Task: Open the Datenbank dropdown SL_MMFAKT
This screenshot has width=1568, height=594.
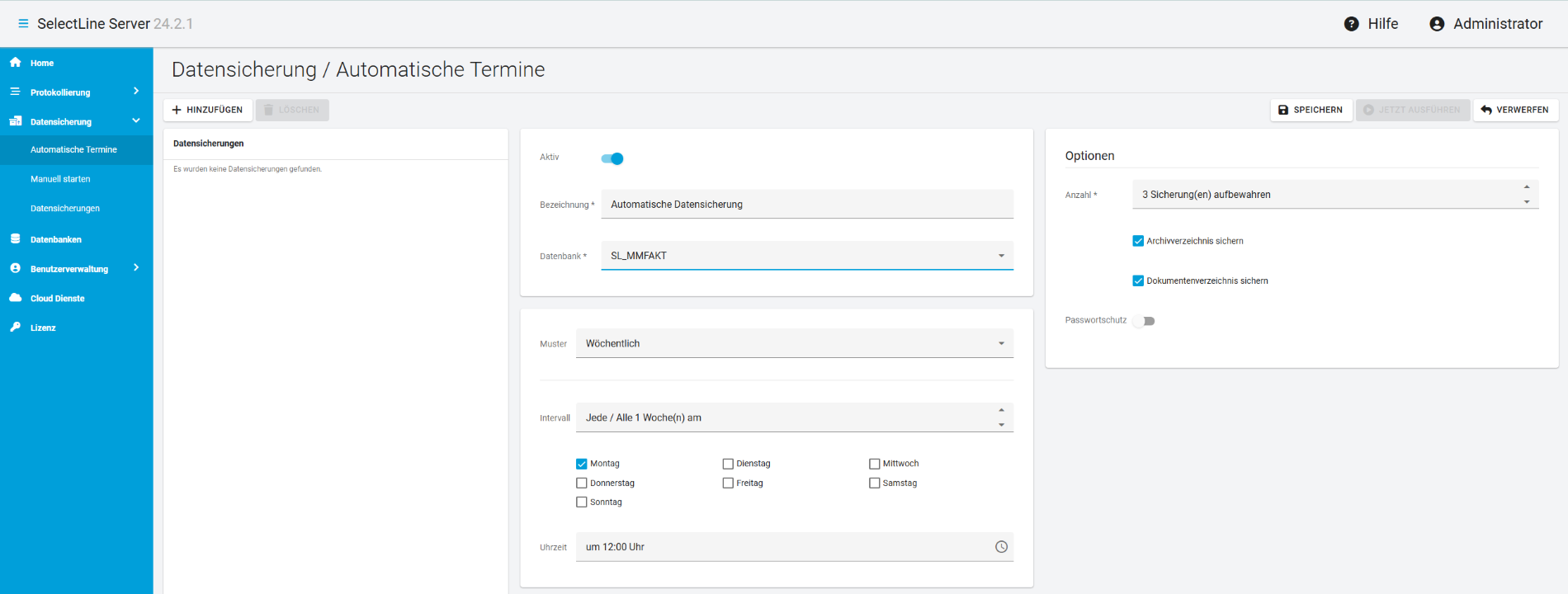Action: pyautogui.click(x=807, y=256)
